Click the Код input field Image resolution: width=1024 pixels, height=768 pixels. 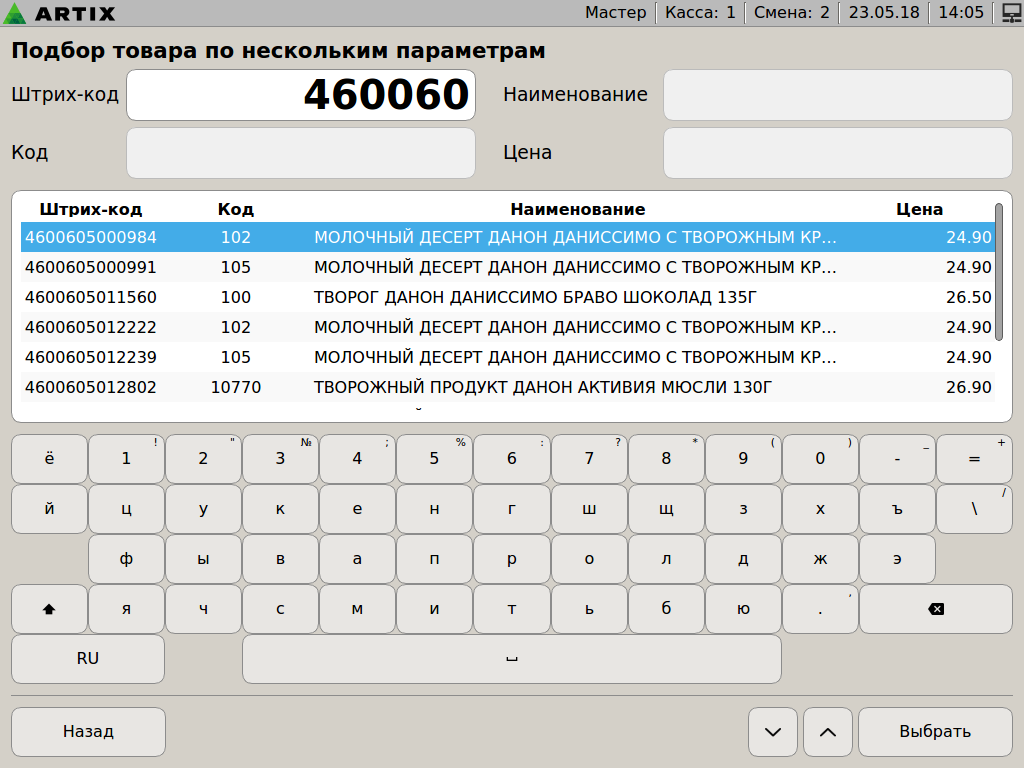click(300, 153)
